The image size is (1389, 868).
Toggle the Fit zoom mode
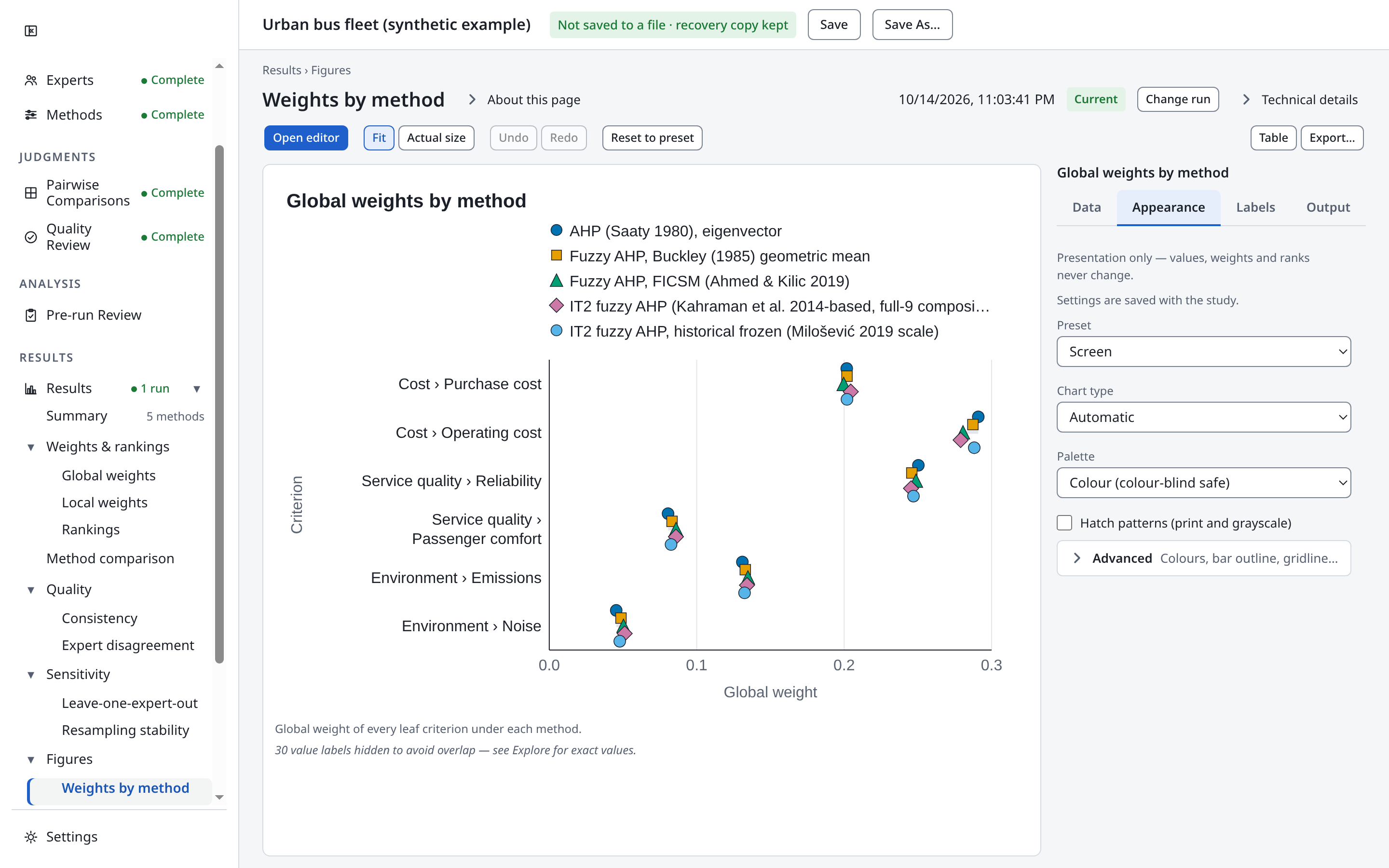379,138
